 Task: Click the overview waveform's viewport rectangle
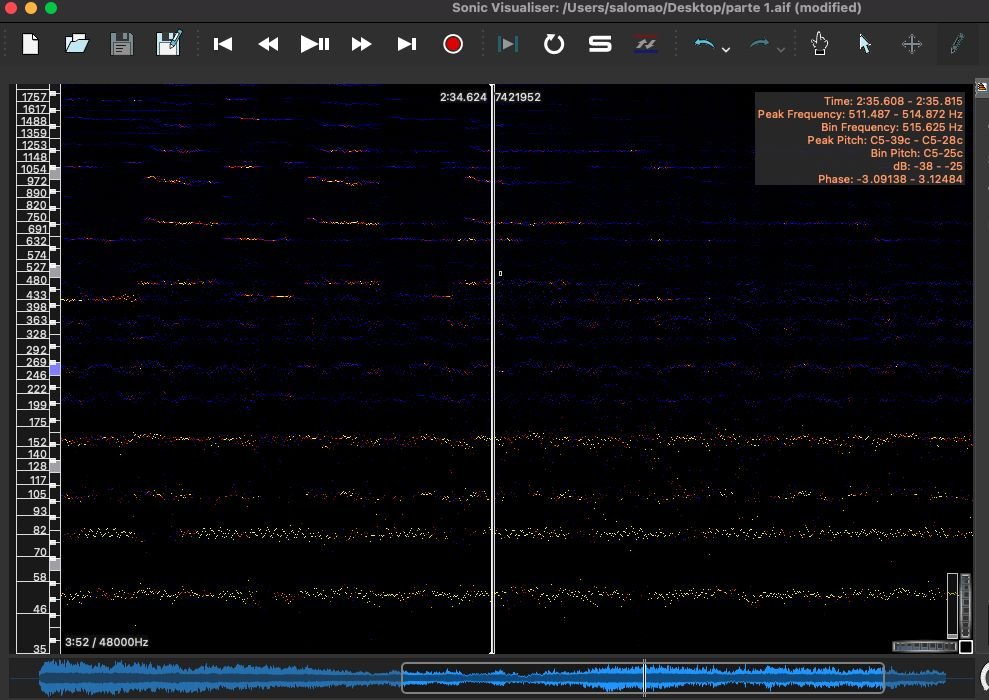(x=643, y=678)
